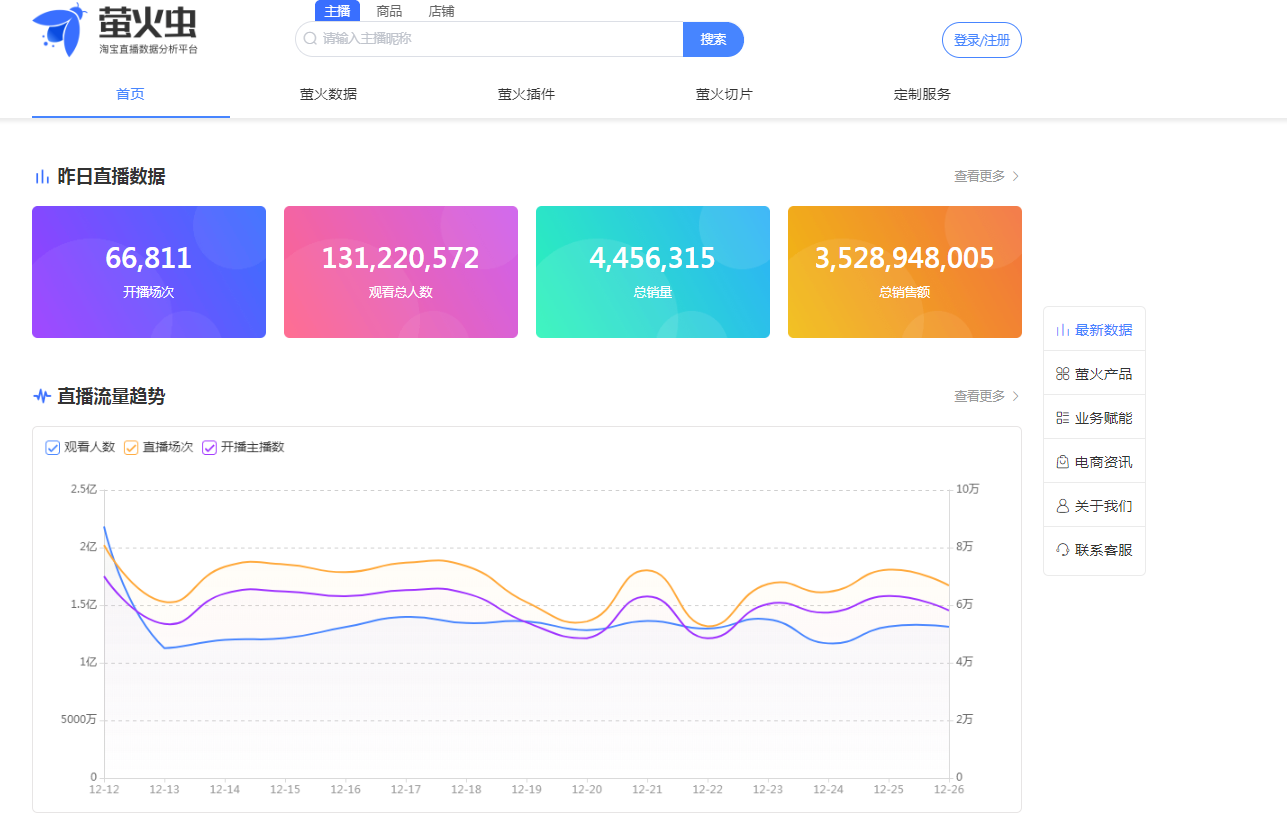Click the 电商资讯 sidebar label

(1104, 462)
